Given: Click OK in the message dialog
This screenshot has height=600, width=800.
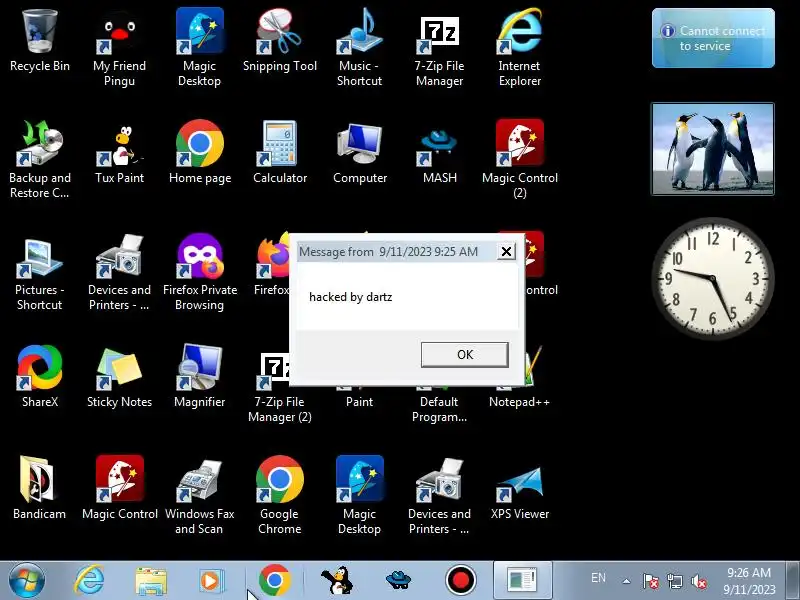Looking at the screenshot, I should (465, 355).
